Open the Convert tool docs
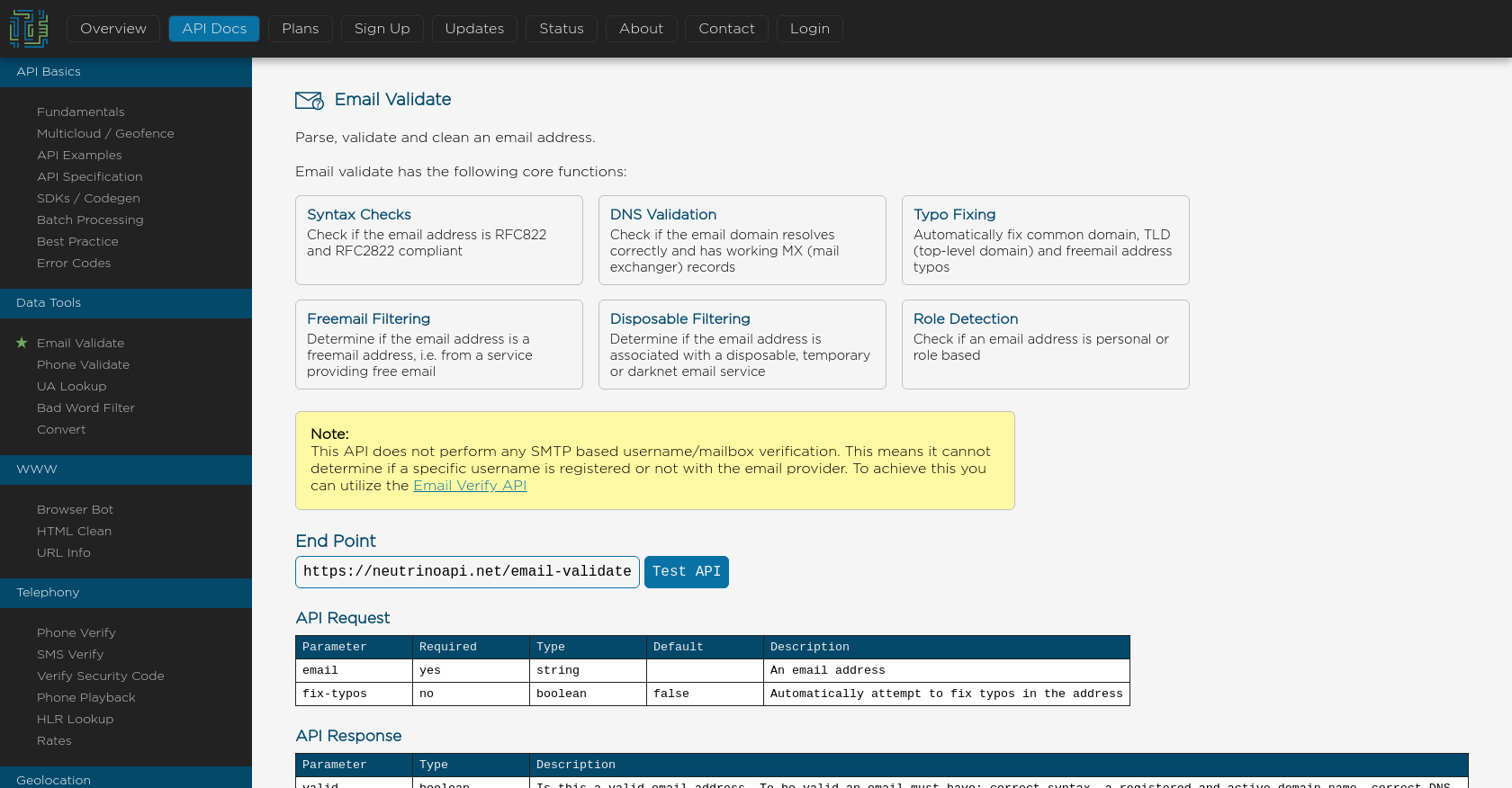1512x788 pixels. pyautogui.click(x=61, y=429)
